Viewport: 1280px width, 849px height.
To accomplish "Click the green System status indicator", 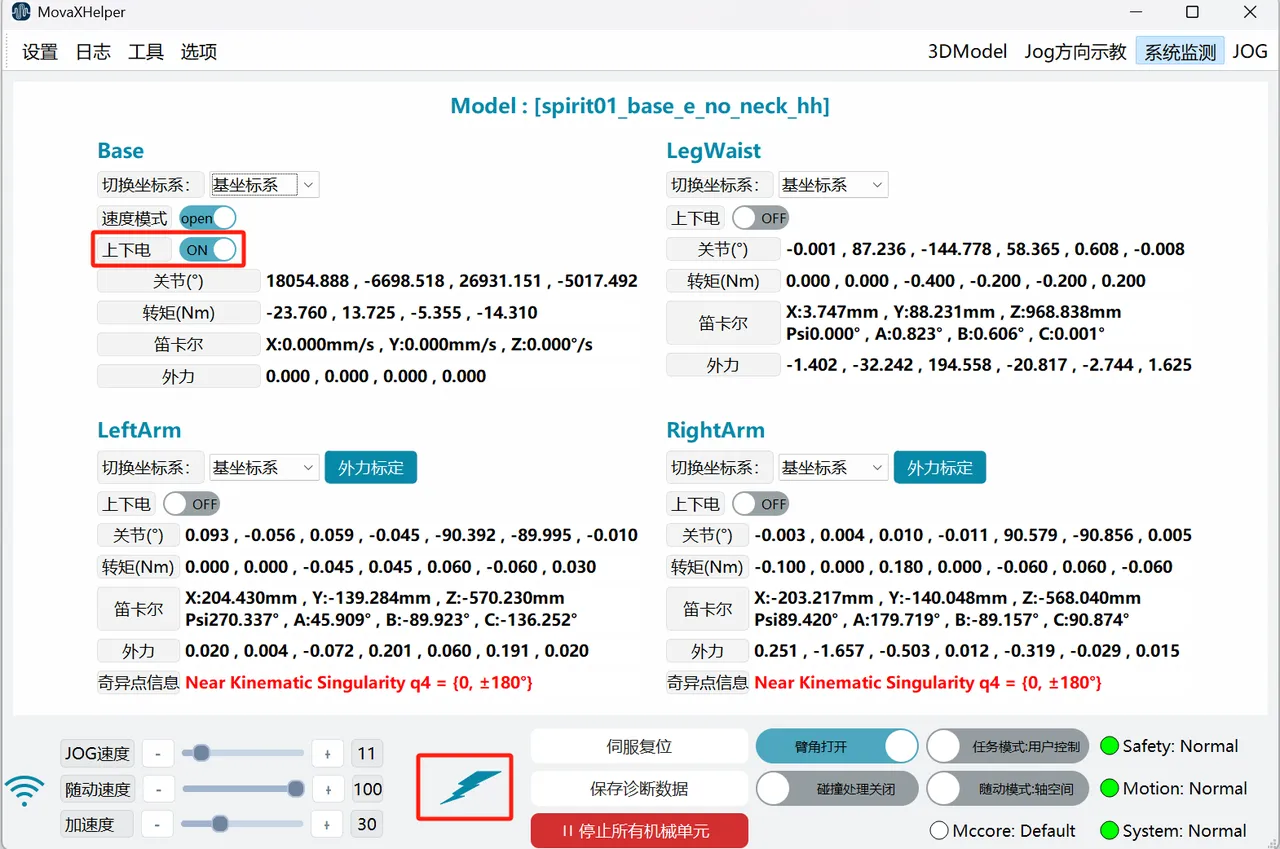I will tap(1108, 831).
